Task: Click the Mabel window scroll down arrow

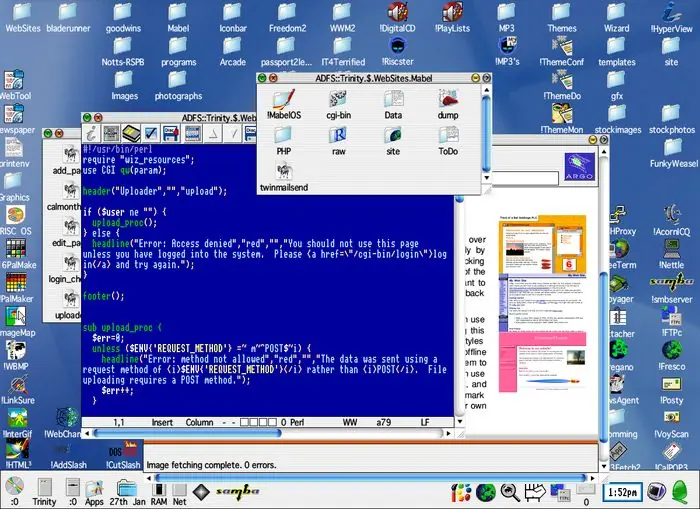Action: tap(487, 177)
